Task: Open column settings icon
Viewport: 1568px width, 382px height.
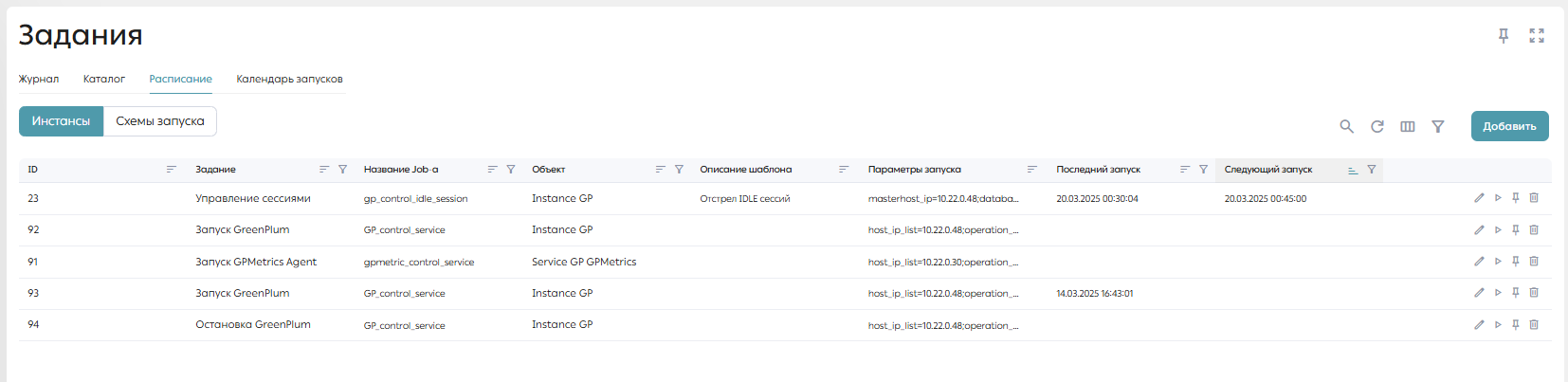Action: [1408, 126]
